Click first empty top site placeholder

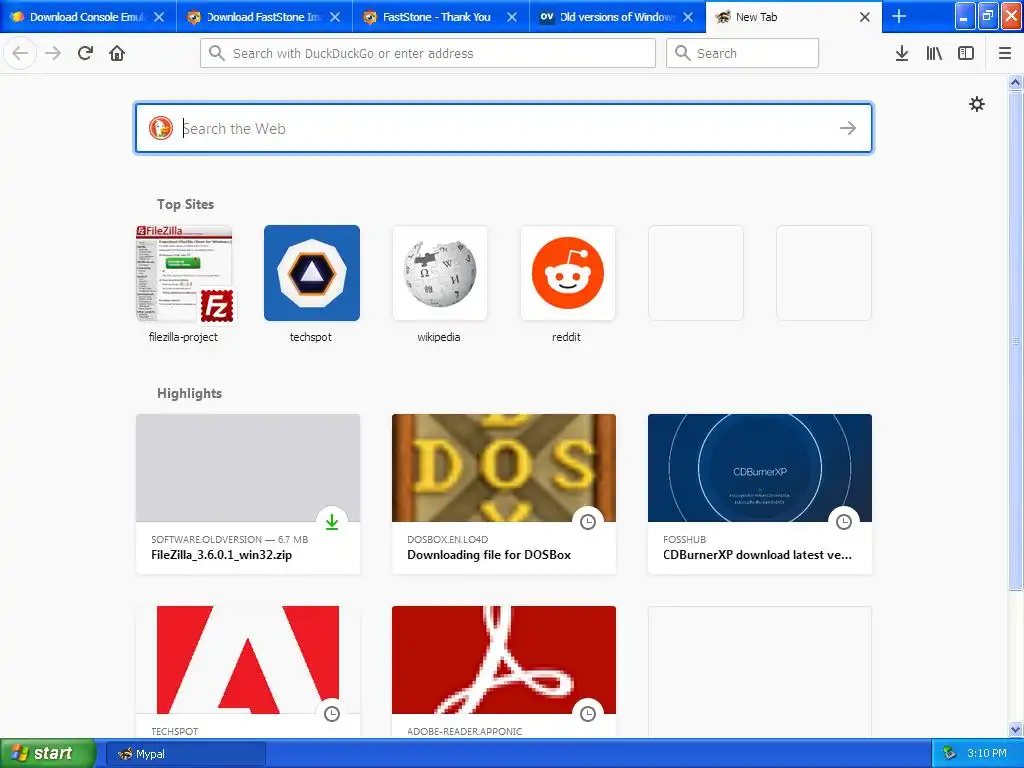click(x=696, y=273)
